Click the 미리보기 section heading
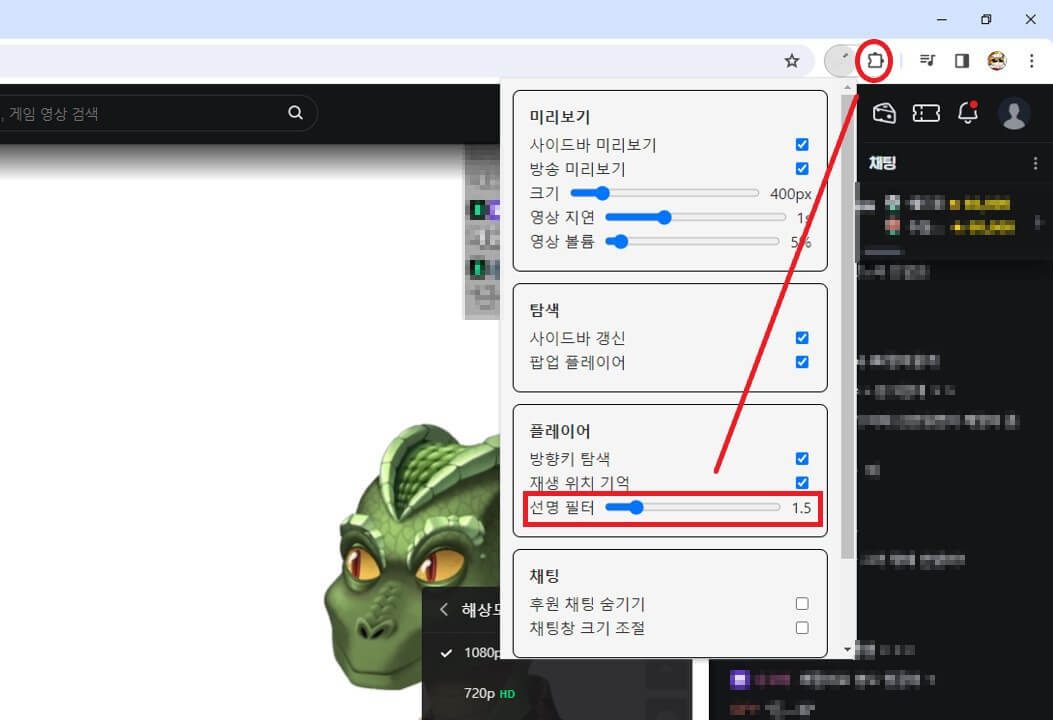This screenshot has height=720, width=1053. [559, 117]
